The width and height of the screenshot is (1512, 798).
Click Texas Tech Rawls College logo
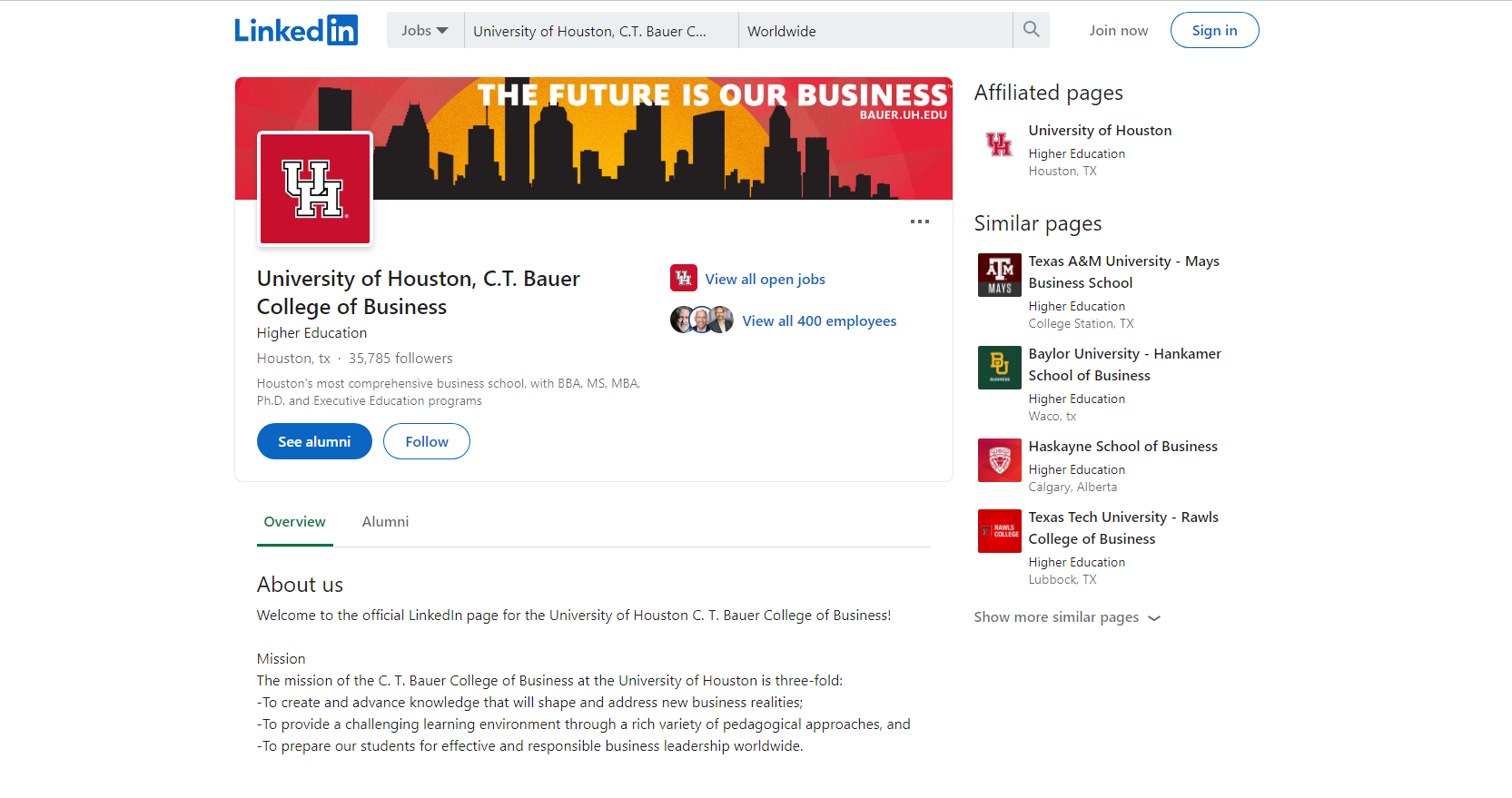[999, 531]
